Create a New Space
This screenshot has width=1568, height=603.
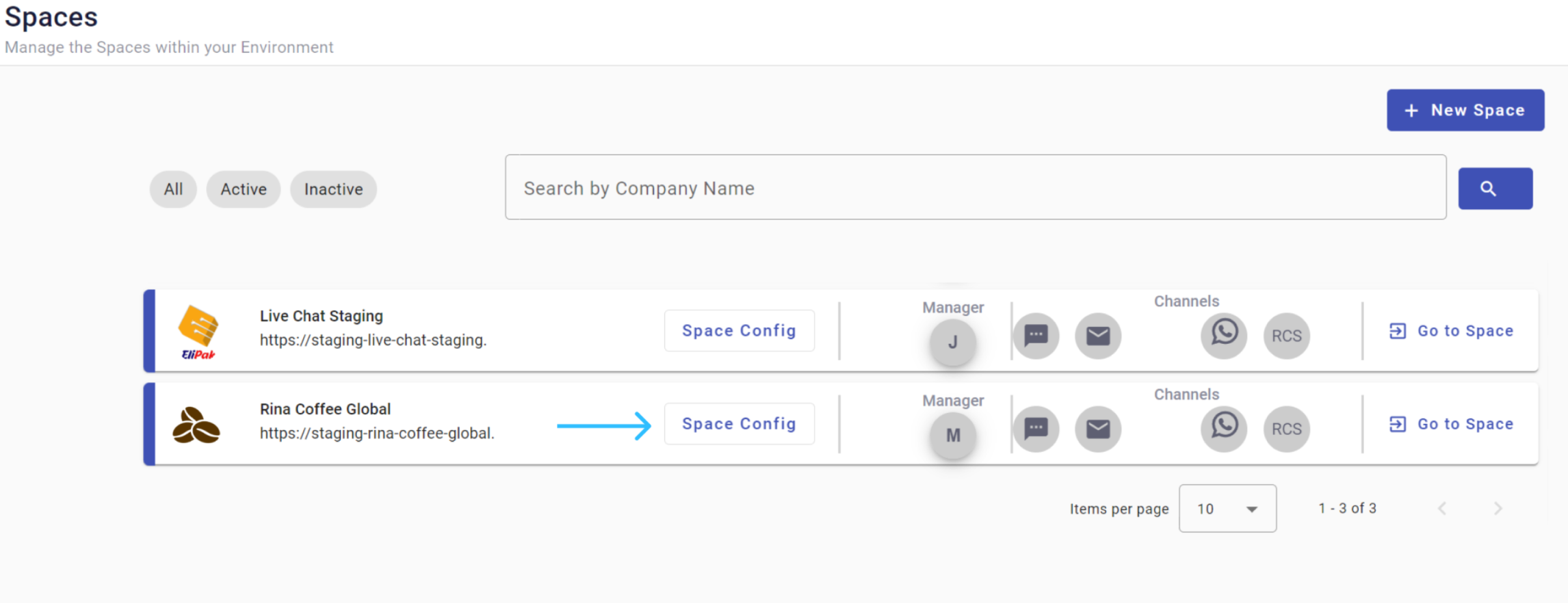tap(1465, 110)
